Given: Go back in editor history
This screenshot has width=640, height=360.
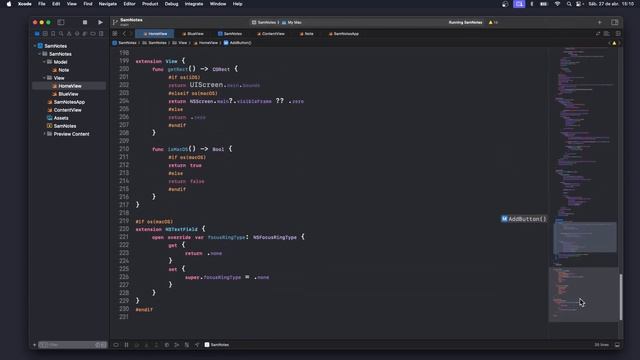Looking at the screenshot, I should 124,34.
